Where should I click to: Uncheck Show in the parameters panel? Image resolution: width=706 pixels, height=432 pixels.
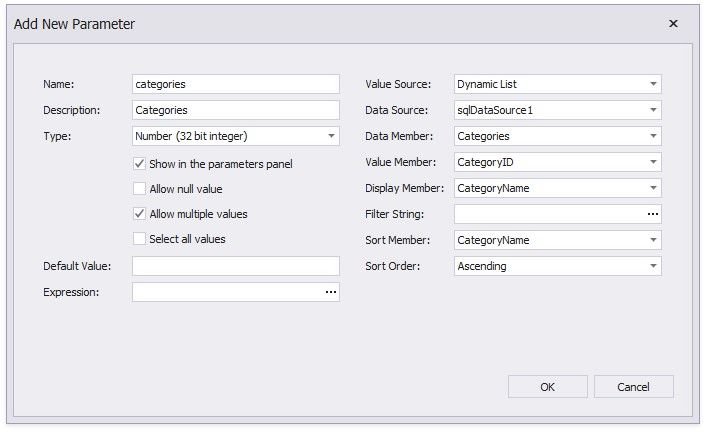click(x=140, y=163)
